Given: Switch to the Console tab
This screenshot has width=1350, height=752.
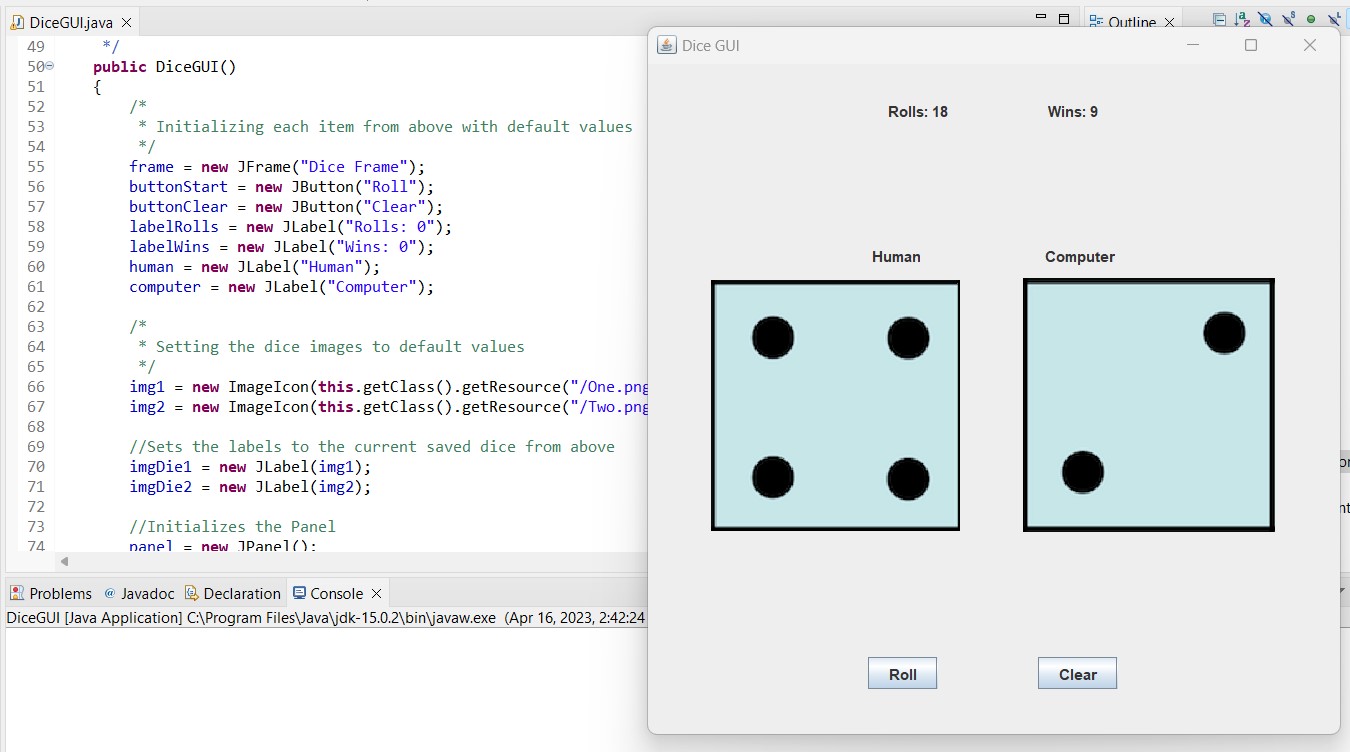Looking at the screenshot, I should 336,593.
